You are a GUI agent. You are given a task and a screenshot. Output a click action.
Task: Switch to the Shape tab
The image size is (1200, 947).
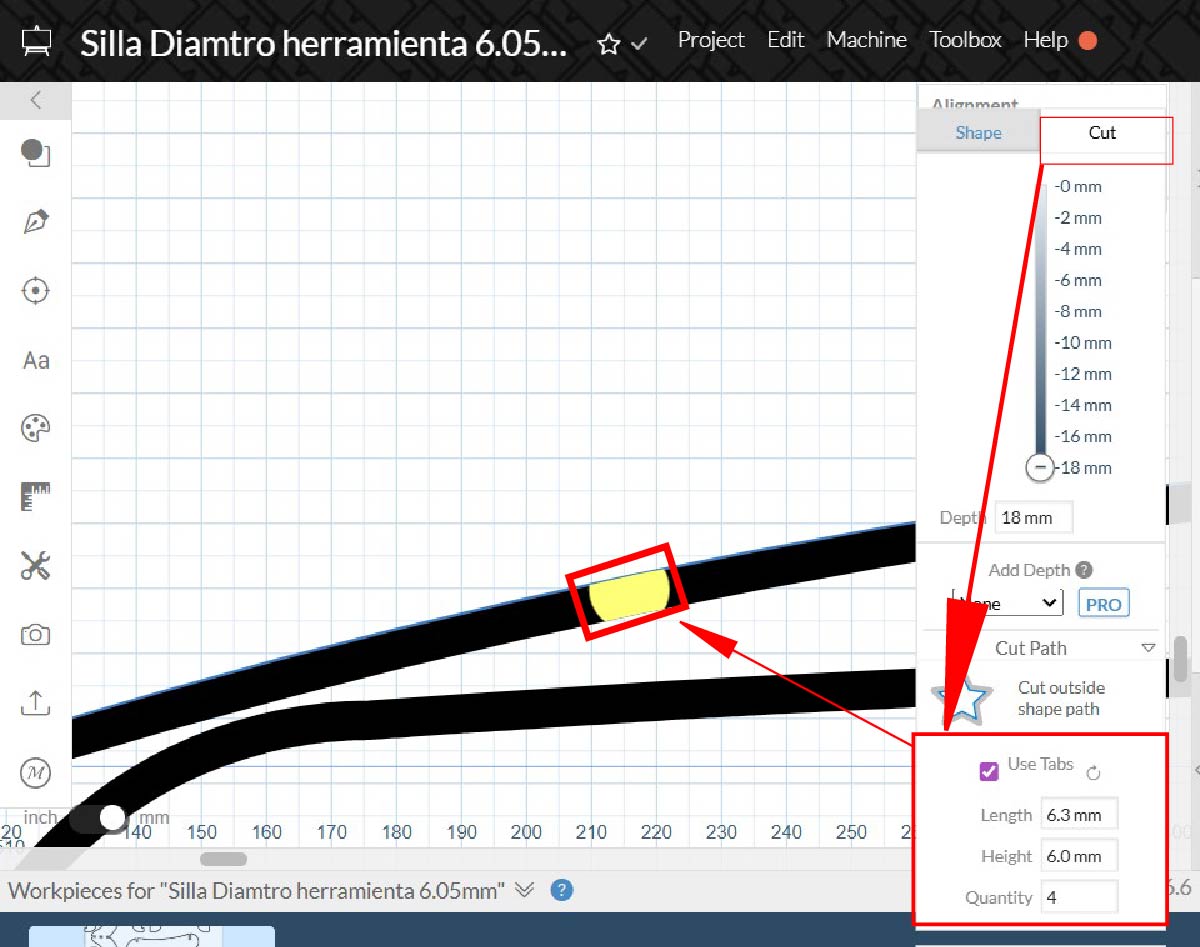coord(978,133)
